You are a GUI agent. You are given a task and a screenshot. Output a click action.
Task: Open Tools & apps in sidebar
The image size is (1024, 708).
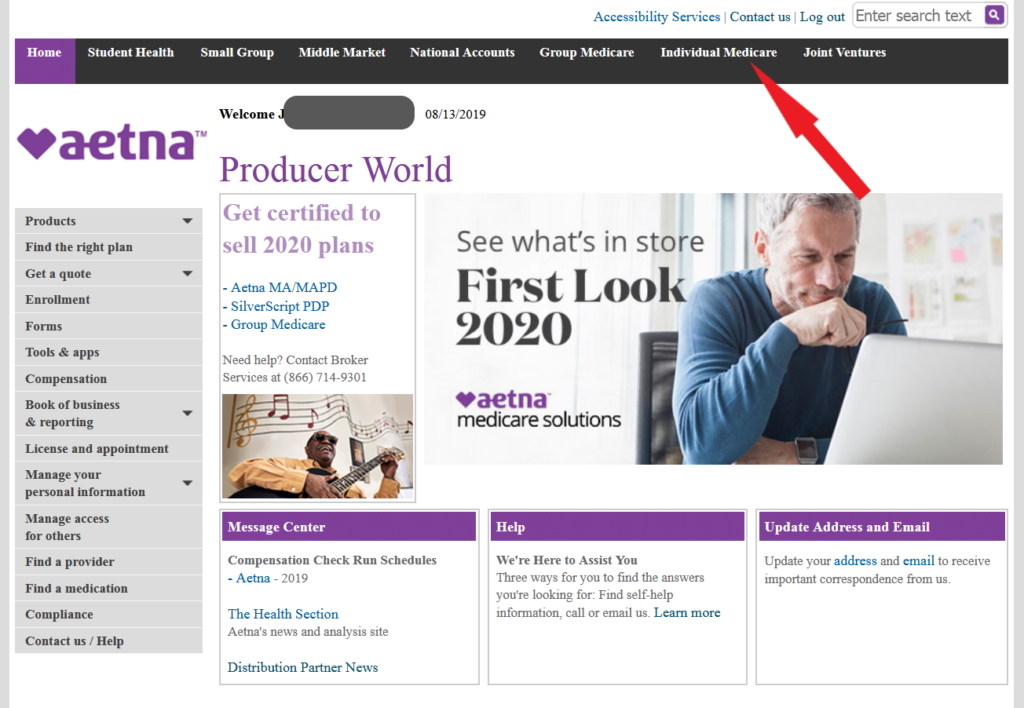click(108, 353)
